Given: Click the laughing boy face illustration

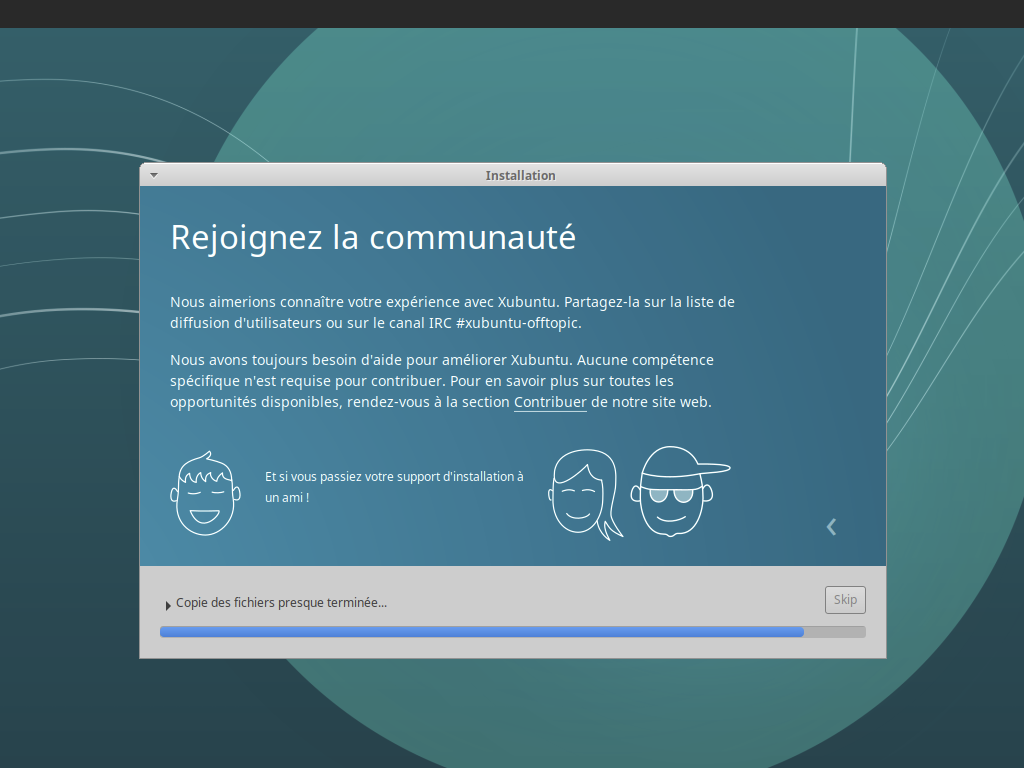Looking at the screenshot, I should pyautogui.click(x=205, y=493).
